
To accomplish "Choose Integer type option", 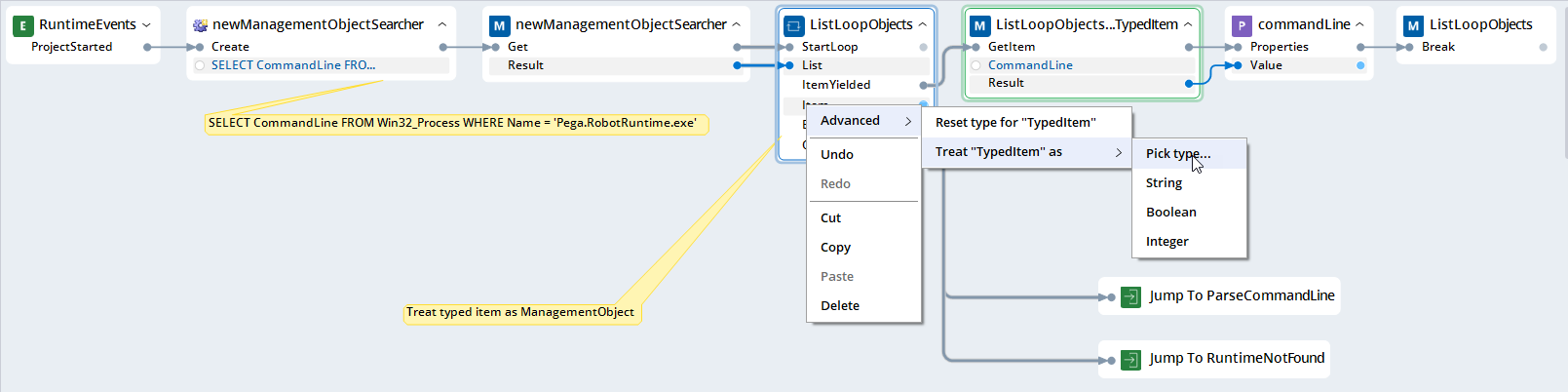I will pyautogui.click(x=1189, y=242).
